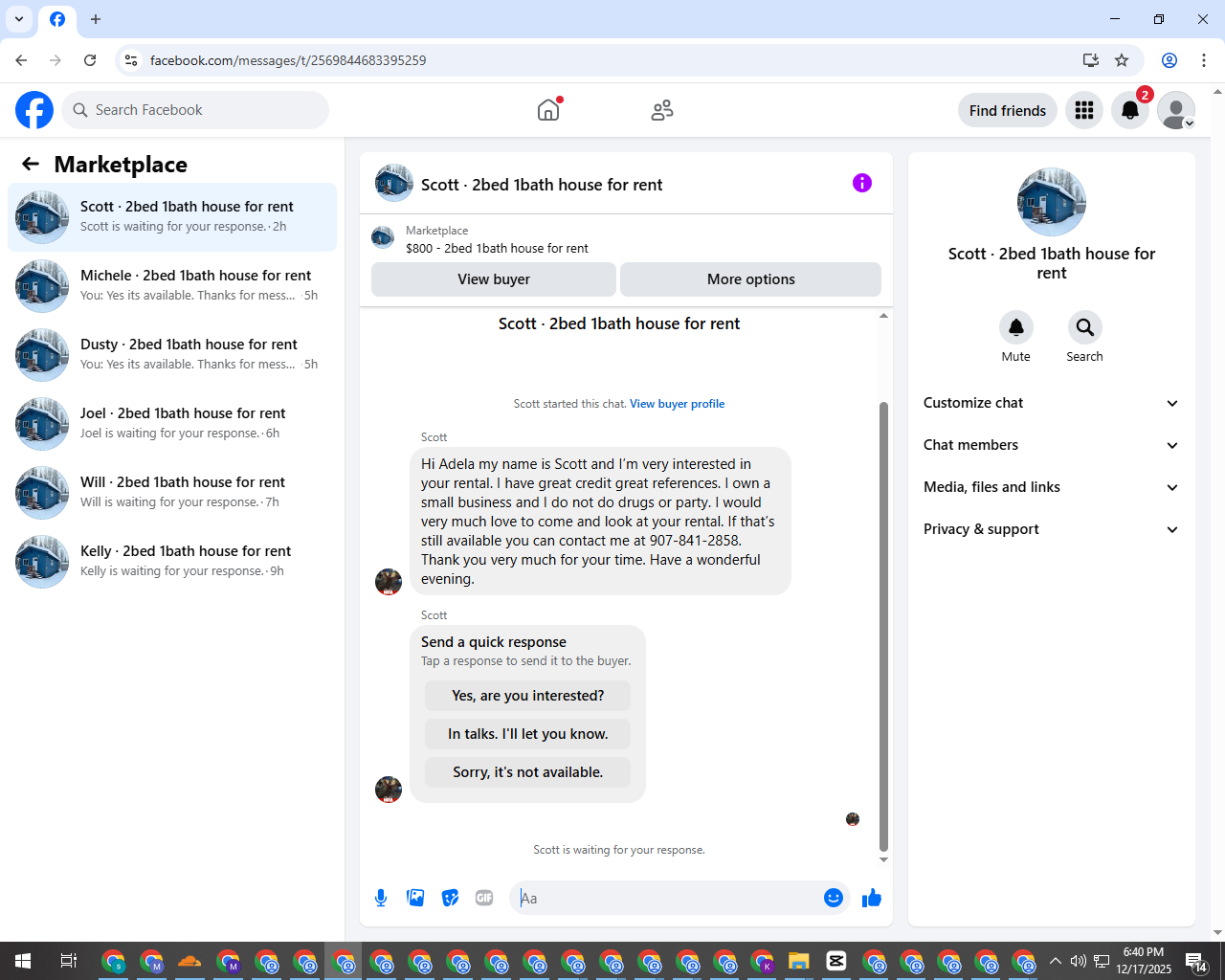Open the Windows notification center
This screenshot has height=980, width=1225.
[1195, 961]
